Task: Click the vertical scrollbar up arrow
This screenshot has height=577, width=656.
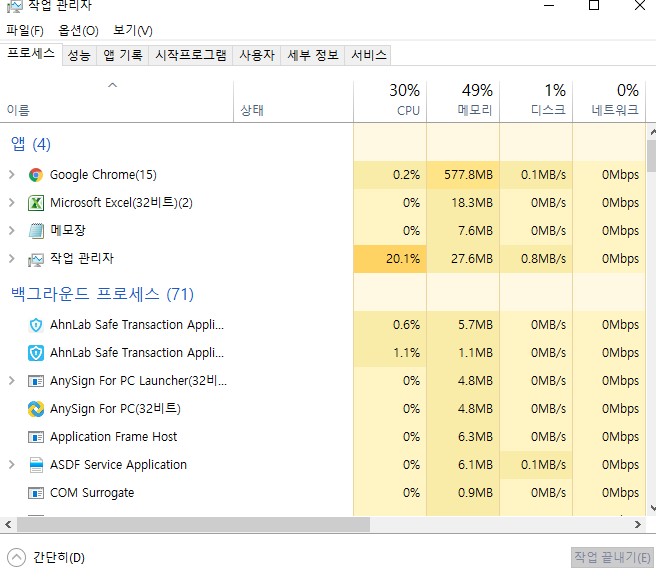Action: 652,132
